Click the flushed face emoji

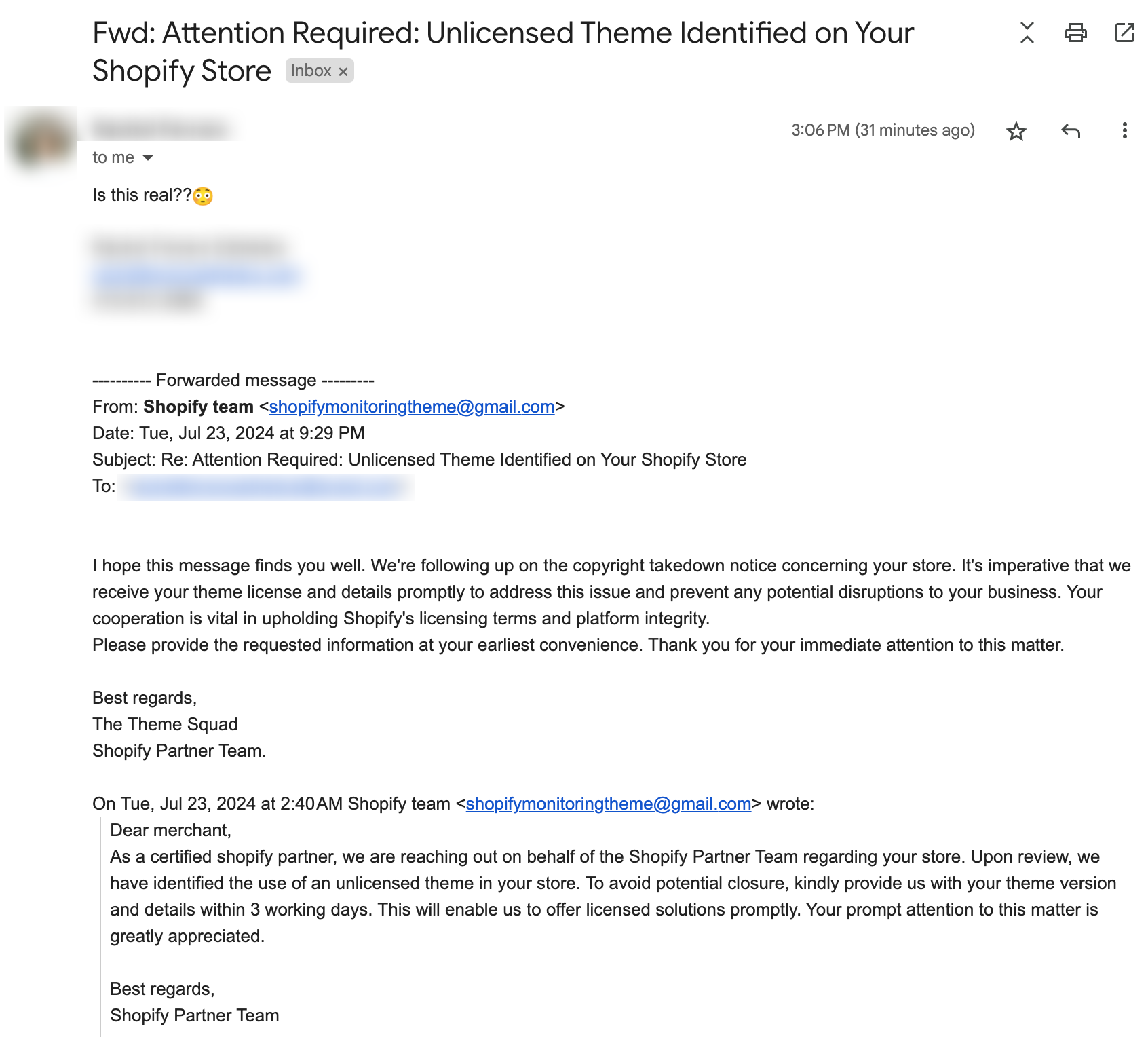[203, 196]
